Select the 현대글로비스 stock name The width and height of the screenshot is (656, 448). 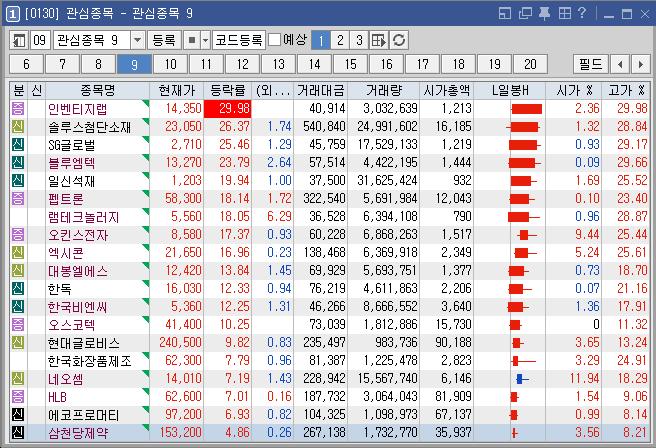(x=84, y=343)
